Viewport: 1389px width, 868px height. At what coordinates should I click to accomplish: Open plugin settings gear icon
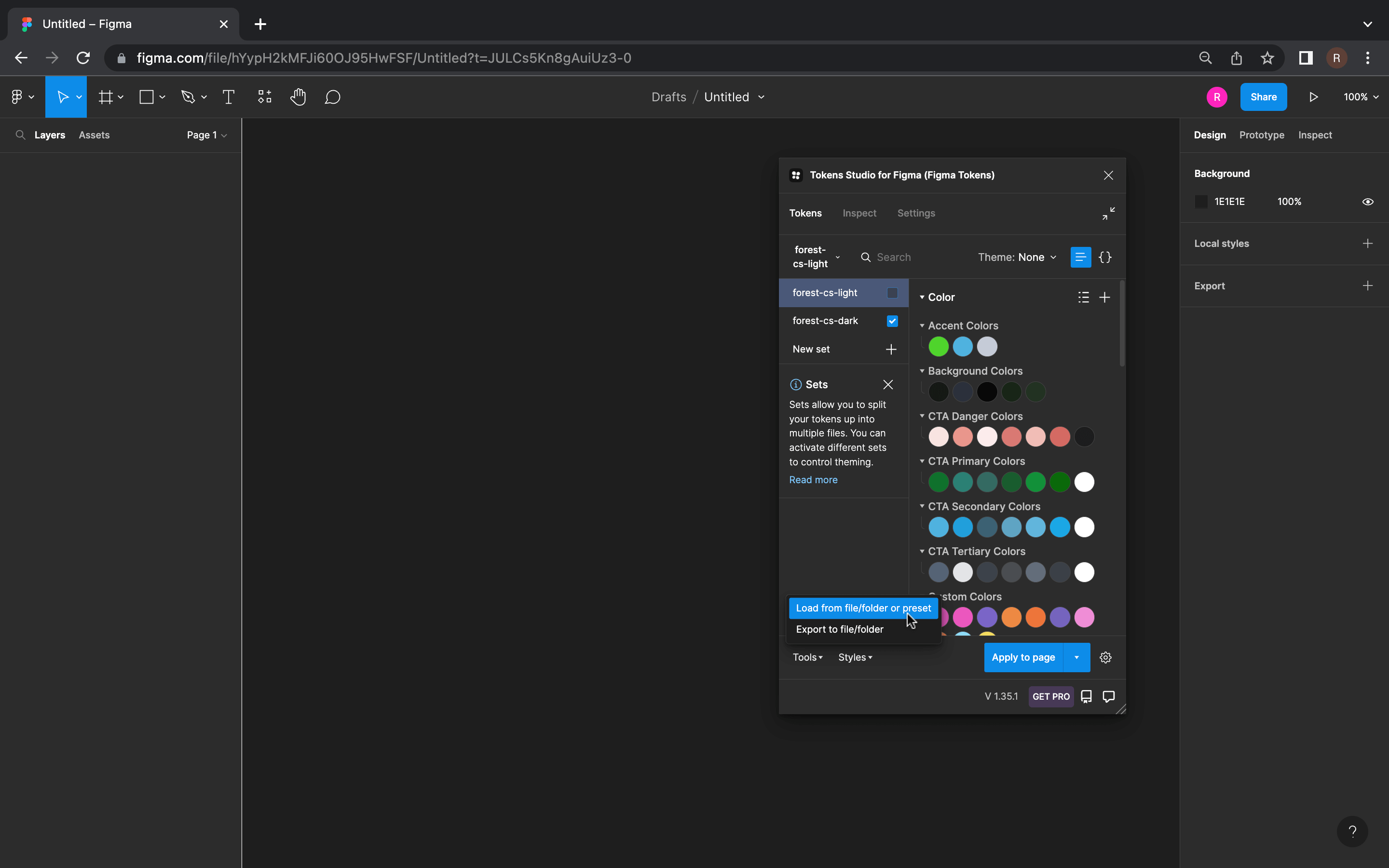(1105, 657)
